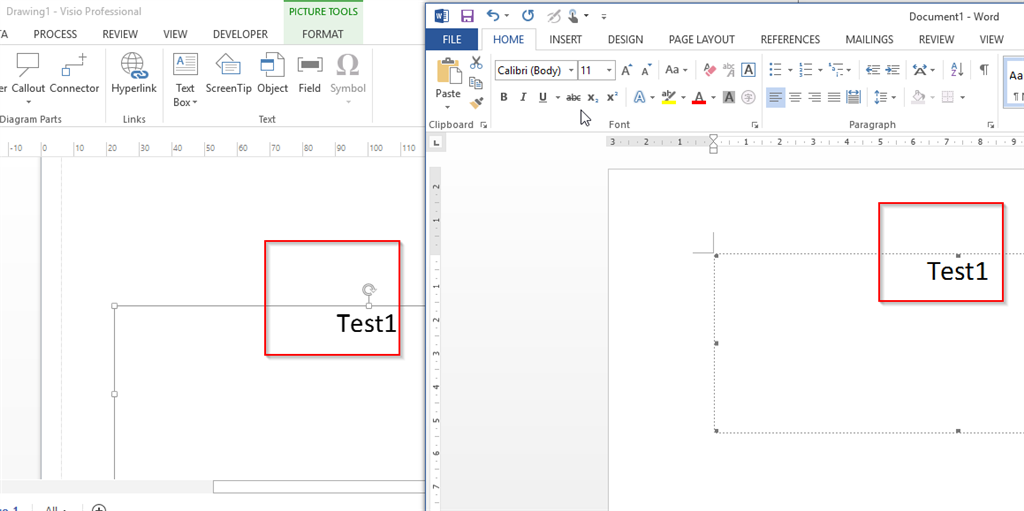Open the Font dialog launcher

(755, 124)
